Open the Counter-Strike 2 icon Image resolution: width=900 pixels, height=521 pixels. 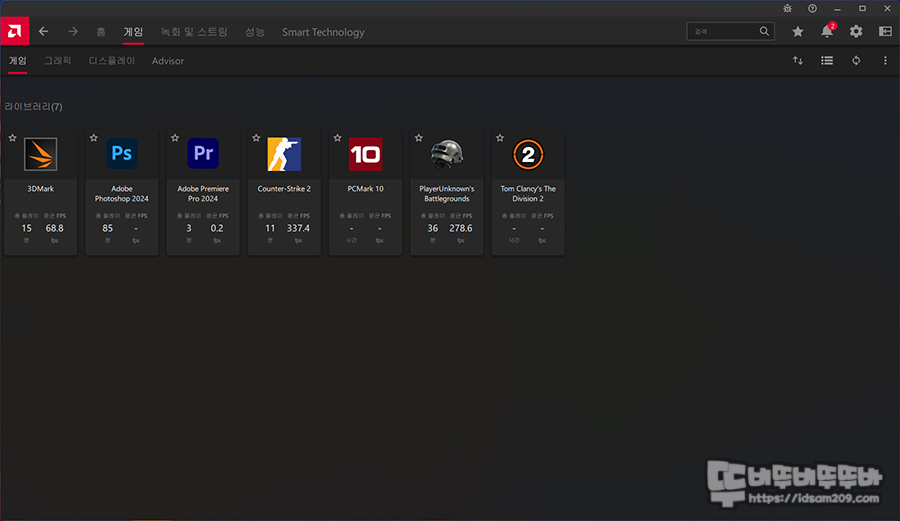[x=284, y=154]
